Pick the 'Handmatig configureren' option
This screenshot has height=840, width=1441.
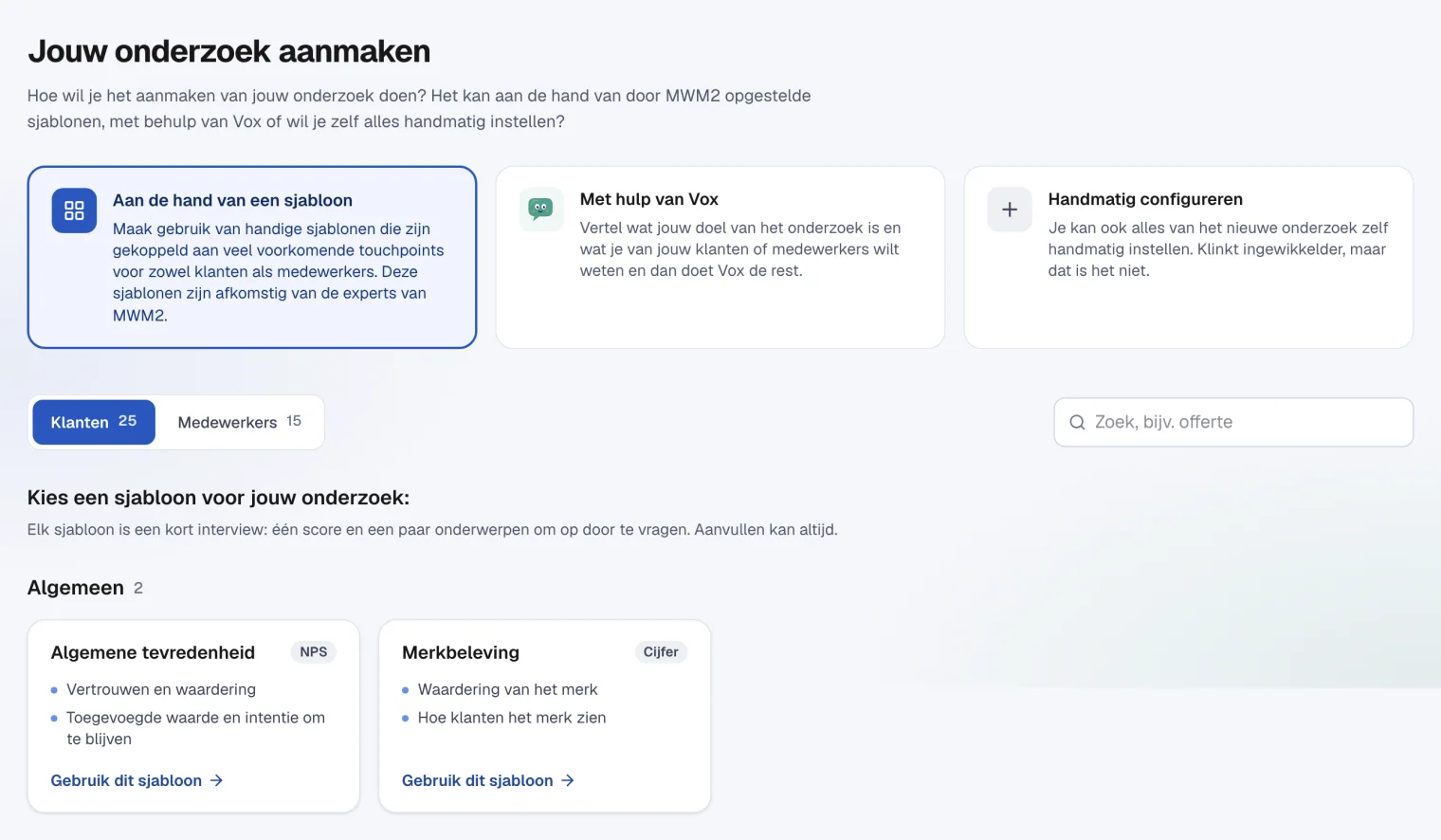(x=1189, y=257)
